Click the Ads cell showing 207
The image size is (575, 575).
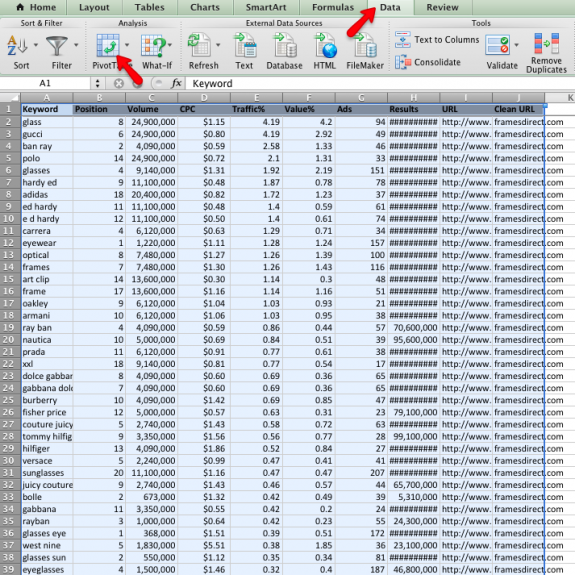(x=361, y=473)
